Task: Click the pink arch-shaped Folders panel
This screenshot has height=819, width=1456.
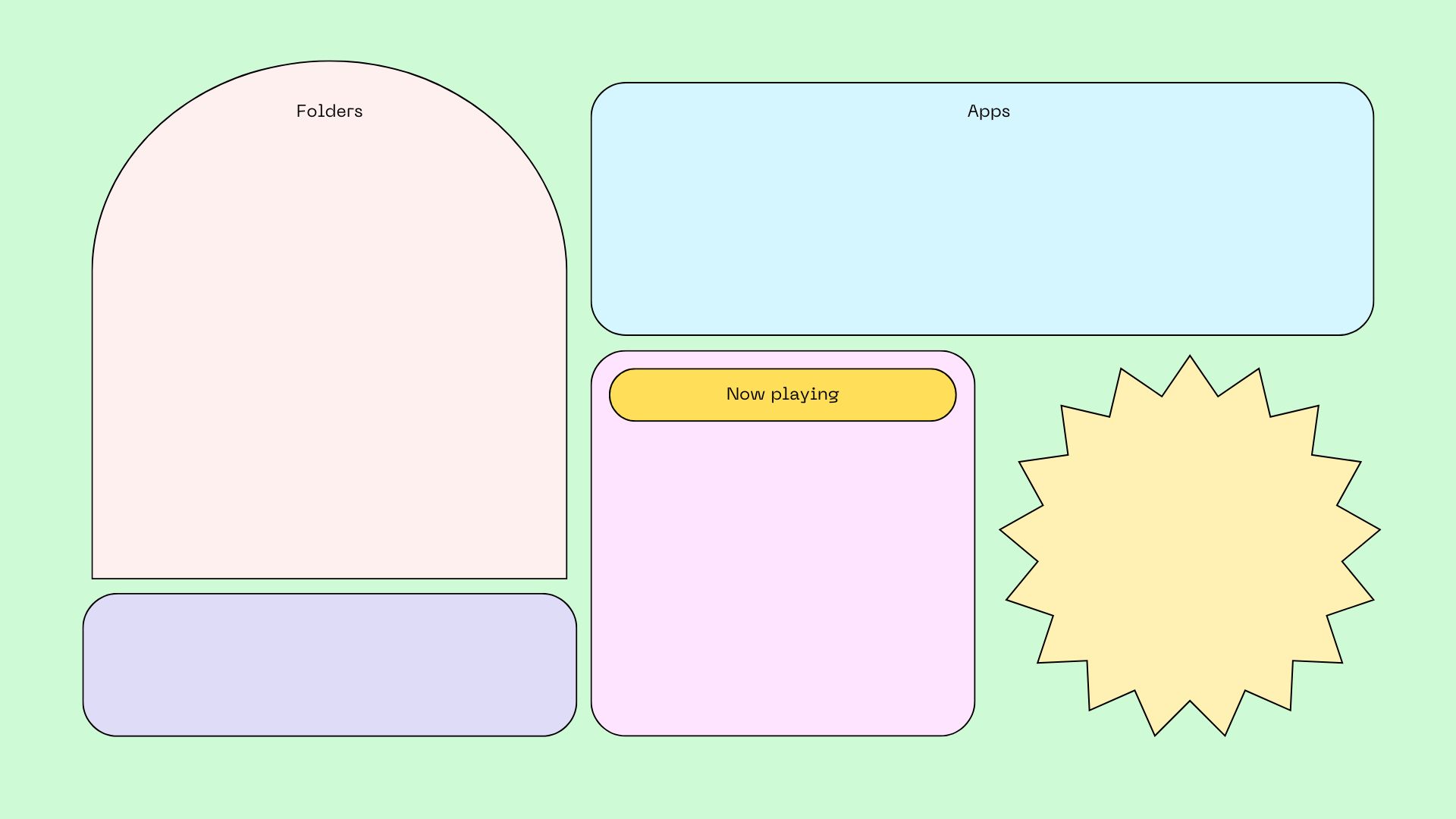Action: pos(329,341)
